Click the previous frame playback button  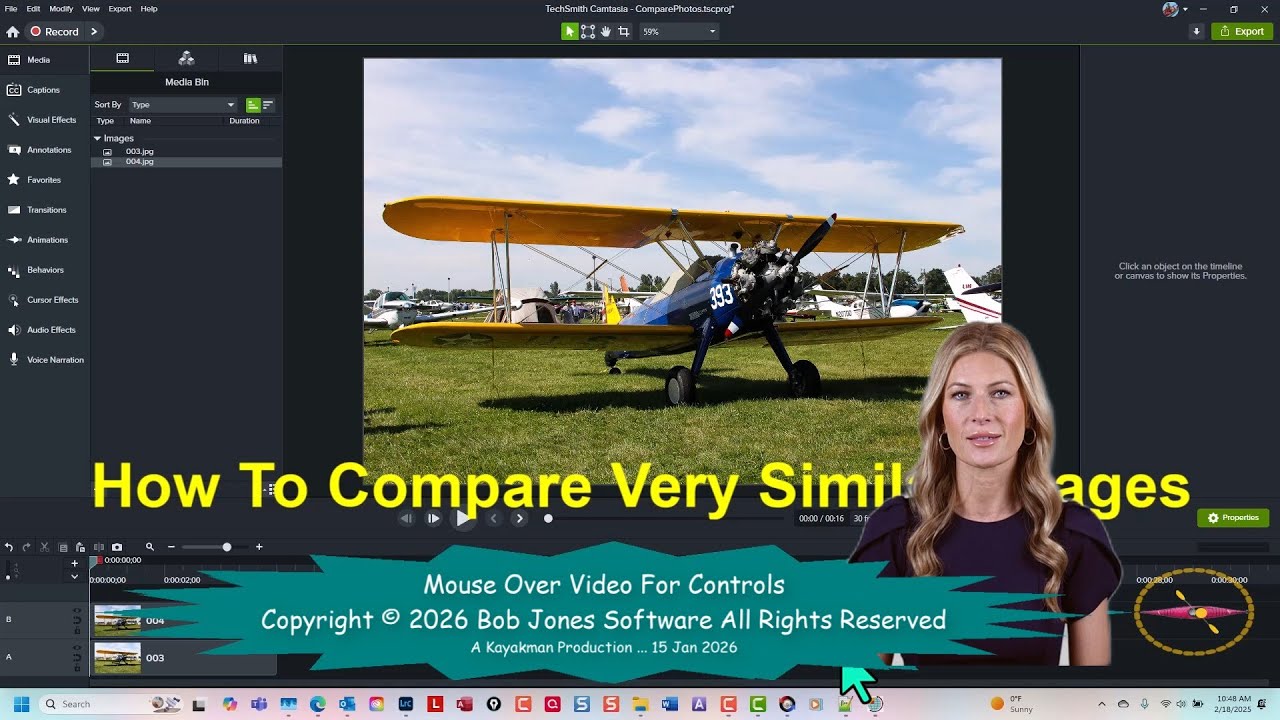(406, 518)
